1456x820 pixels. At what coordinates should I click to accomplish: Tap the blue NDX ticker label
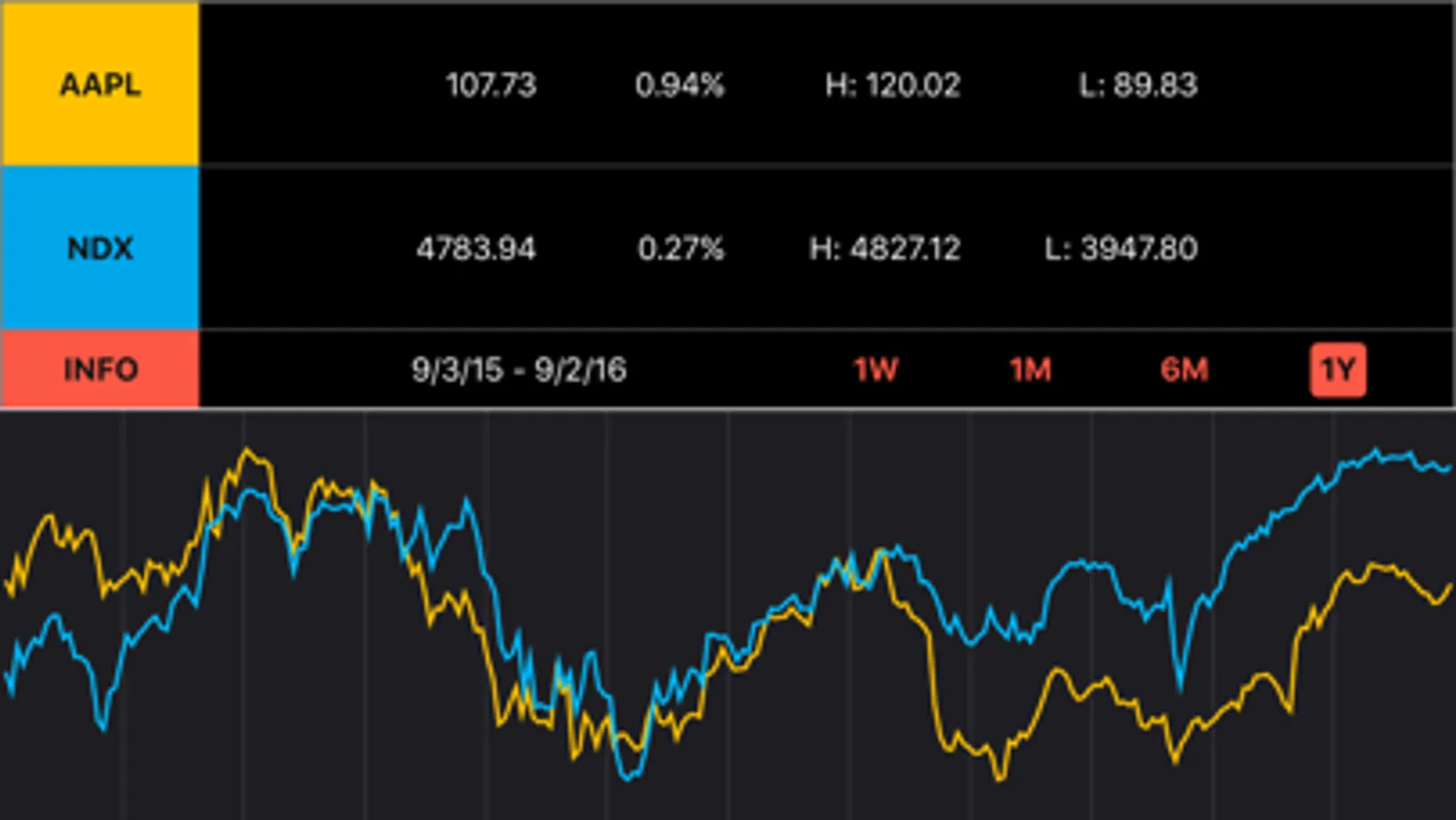coord(100,248)
